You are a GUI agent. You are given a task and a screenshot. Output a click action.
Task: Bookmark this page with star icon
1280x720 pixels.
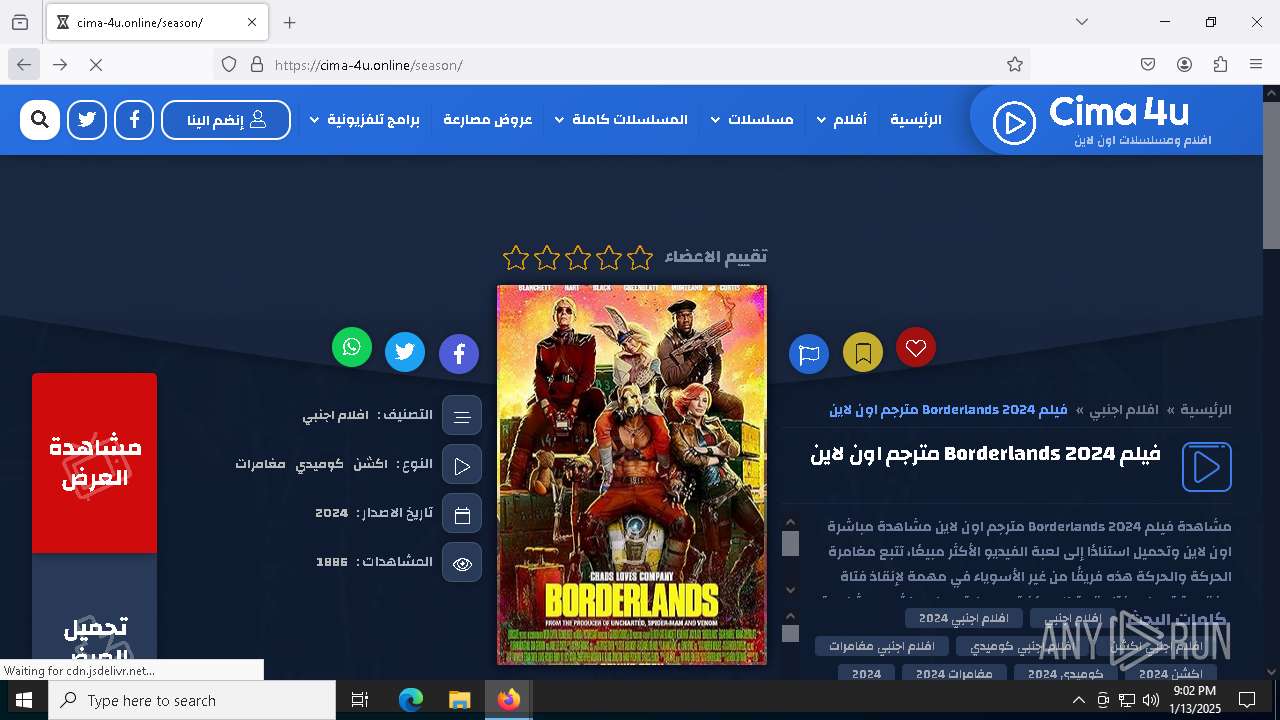pos(1015,65)
